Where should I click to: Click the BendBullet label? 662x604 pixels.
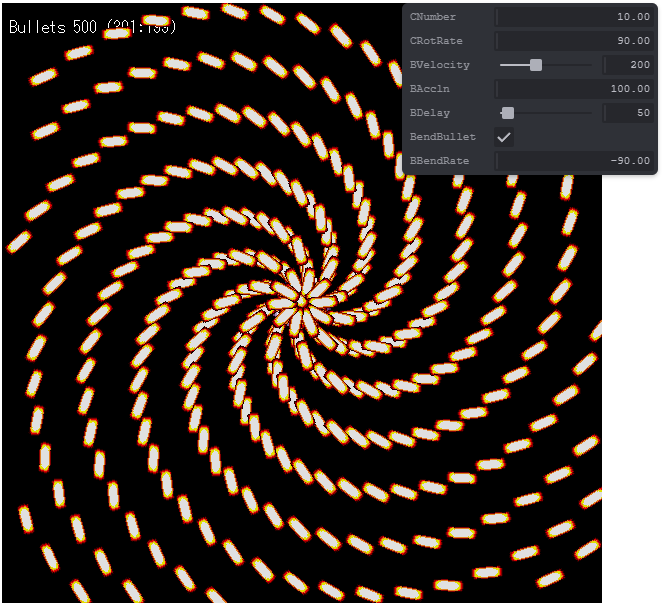click(x=442, y=137)
